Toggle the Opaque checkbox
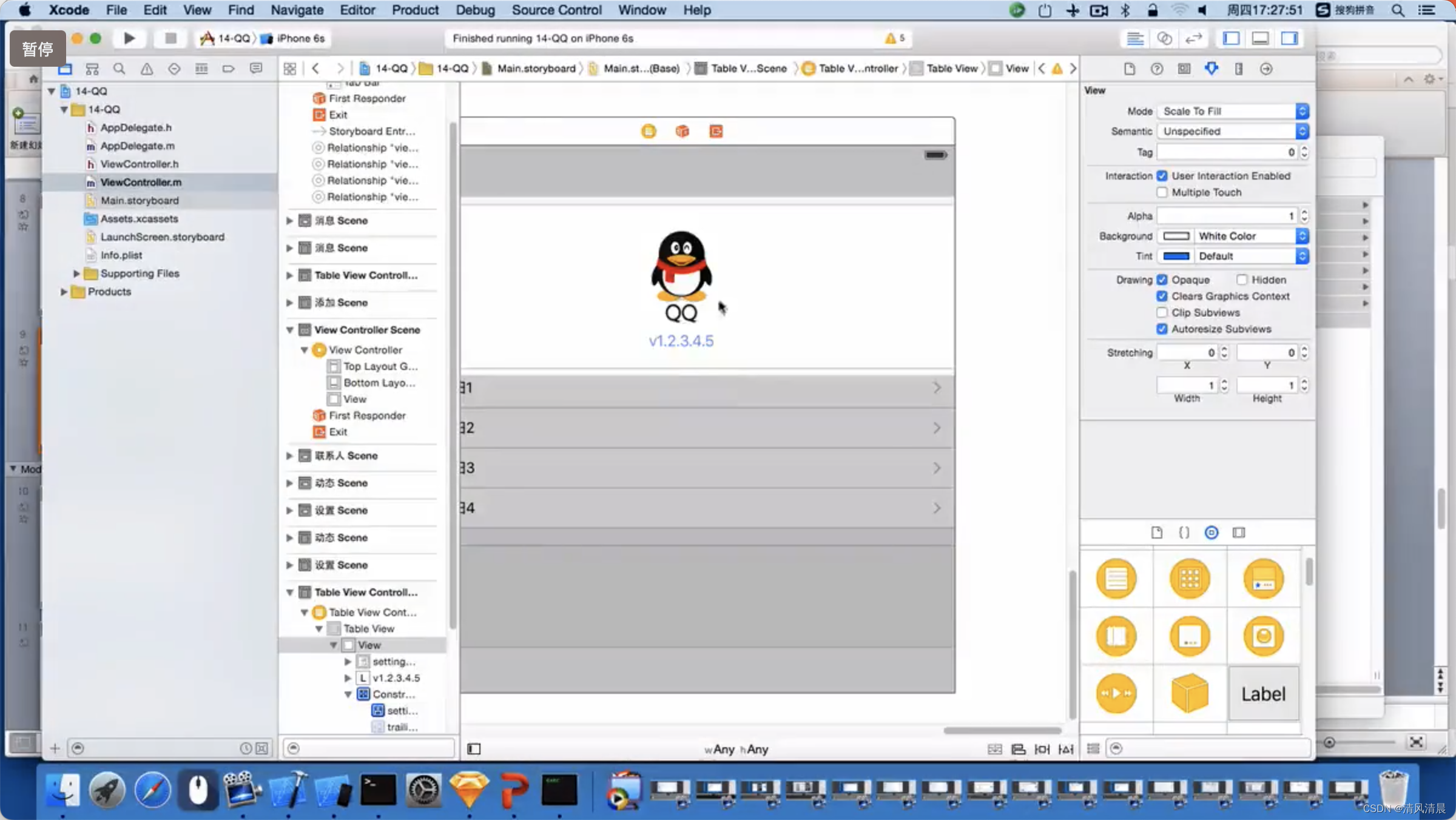 pos(1162,280)
